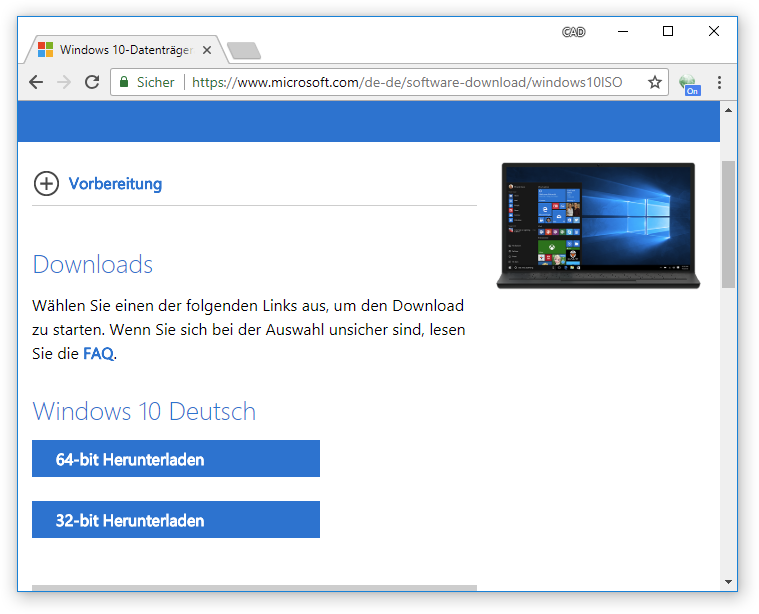759x614 pixels.
Task: Click the Windows 10 laptop image
Action: [x=598, y=225]
